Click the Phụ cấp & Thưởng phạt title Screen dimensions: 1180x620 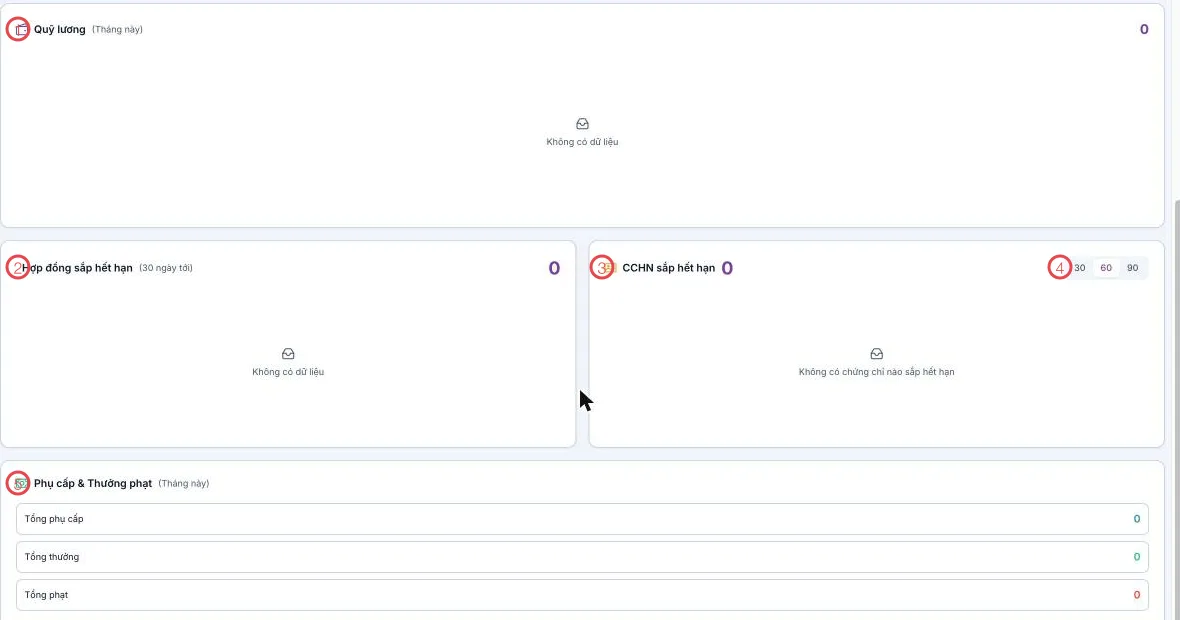point(93,484)
